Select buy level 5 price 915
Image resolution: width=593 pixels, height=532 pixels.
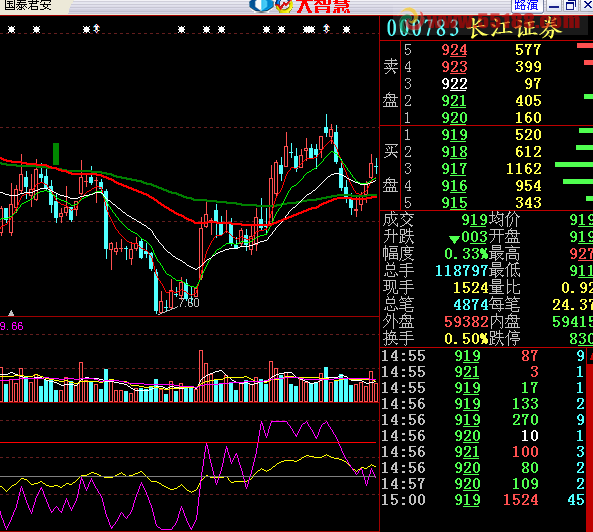coord(454,203)
